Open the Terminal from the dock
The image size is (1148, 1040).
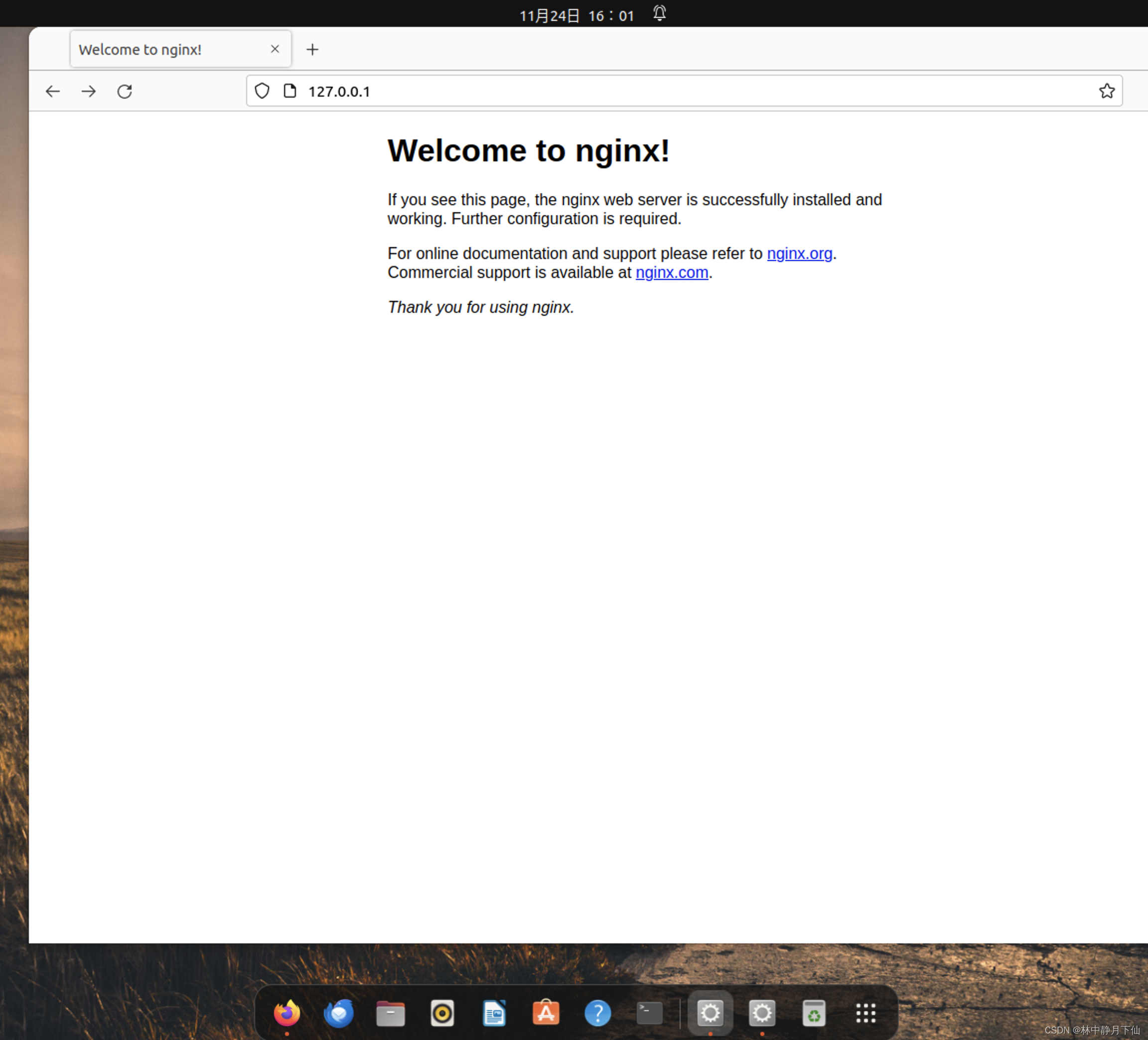click(x=649, y=1013)
